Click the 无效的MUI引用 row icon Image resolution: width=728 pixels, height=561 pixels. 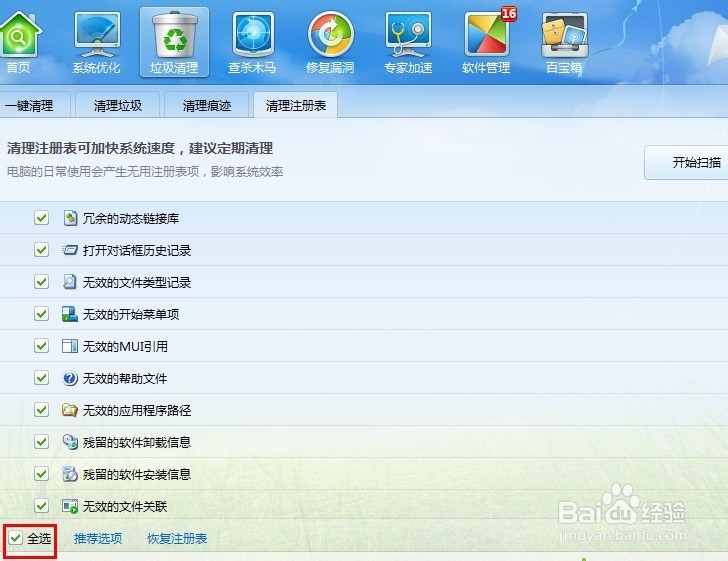coord(70,346)
